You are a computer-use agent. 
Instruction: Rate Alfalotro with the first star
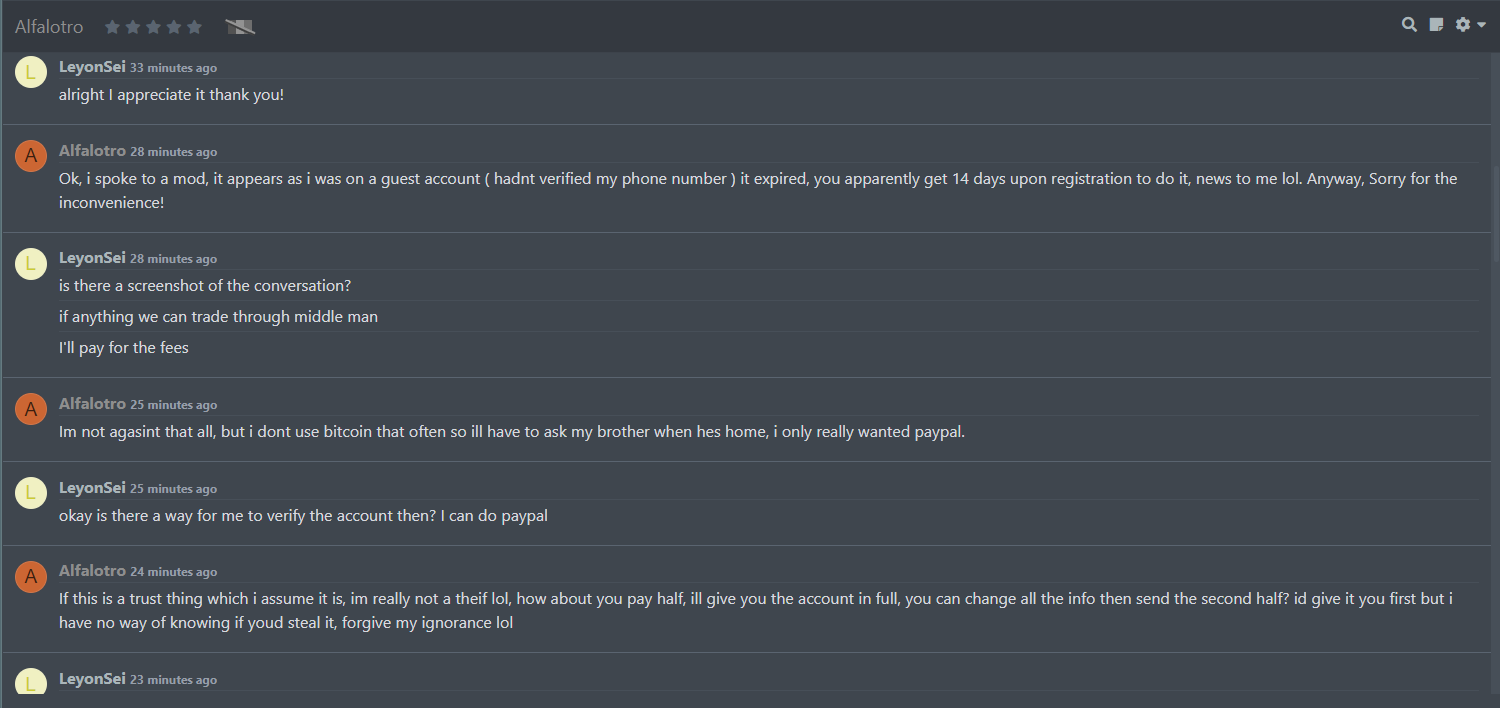(113, 27)
